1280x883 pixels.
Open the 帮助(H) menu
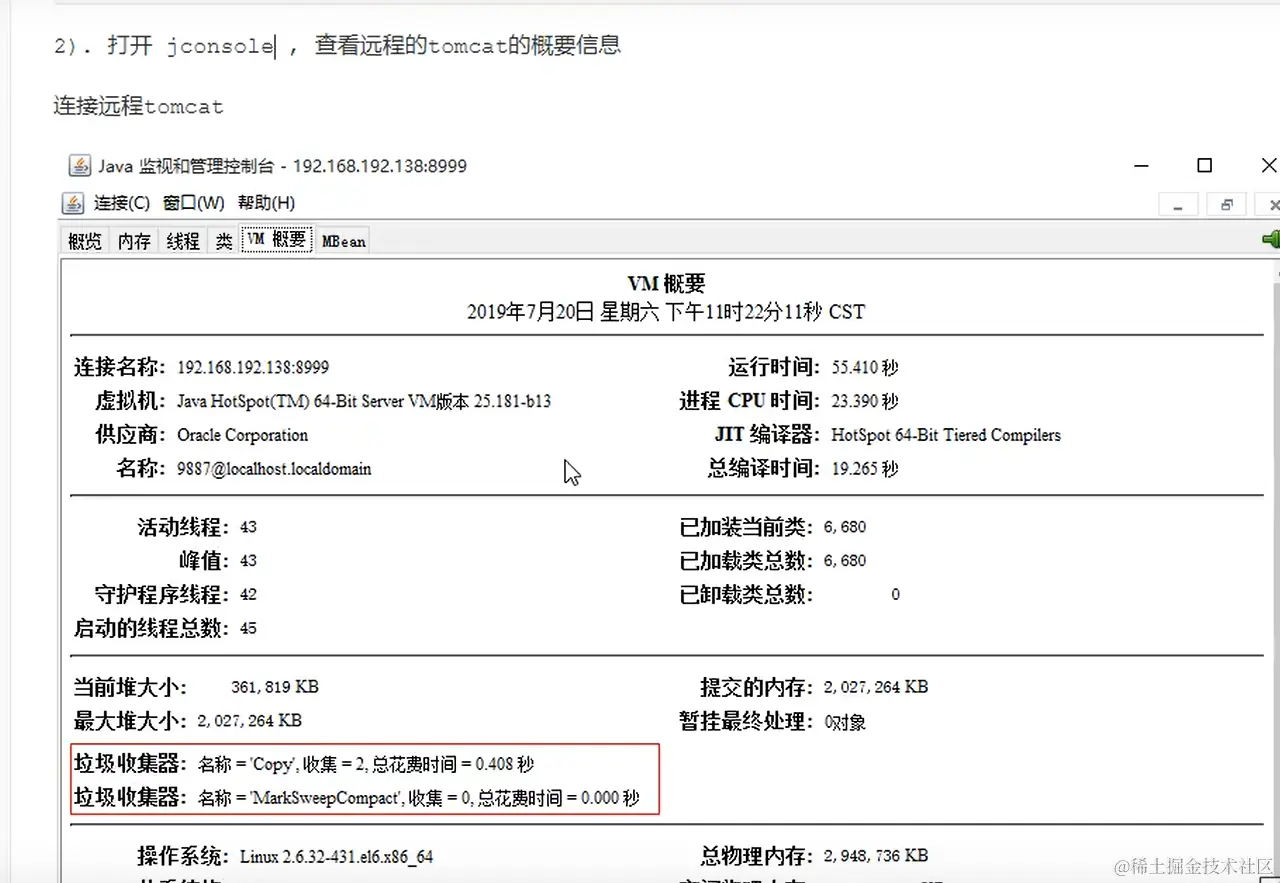click(x=266, y=203)
